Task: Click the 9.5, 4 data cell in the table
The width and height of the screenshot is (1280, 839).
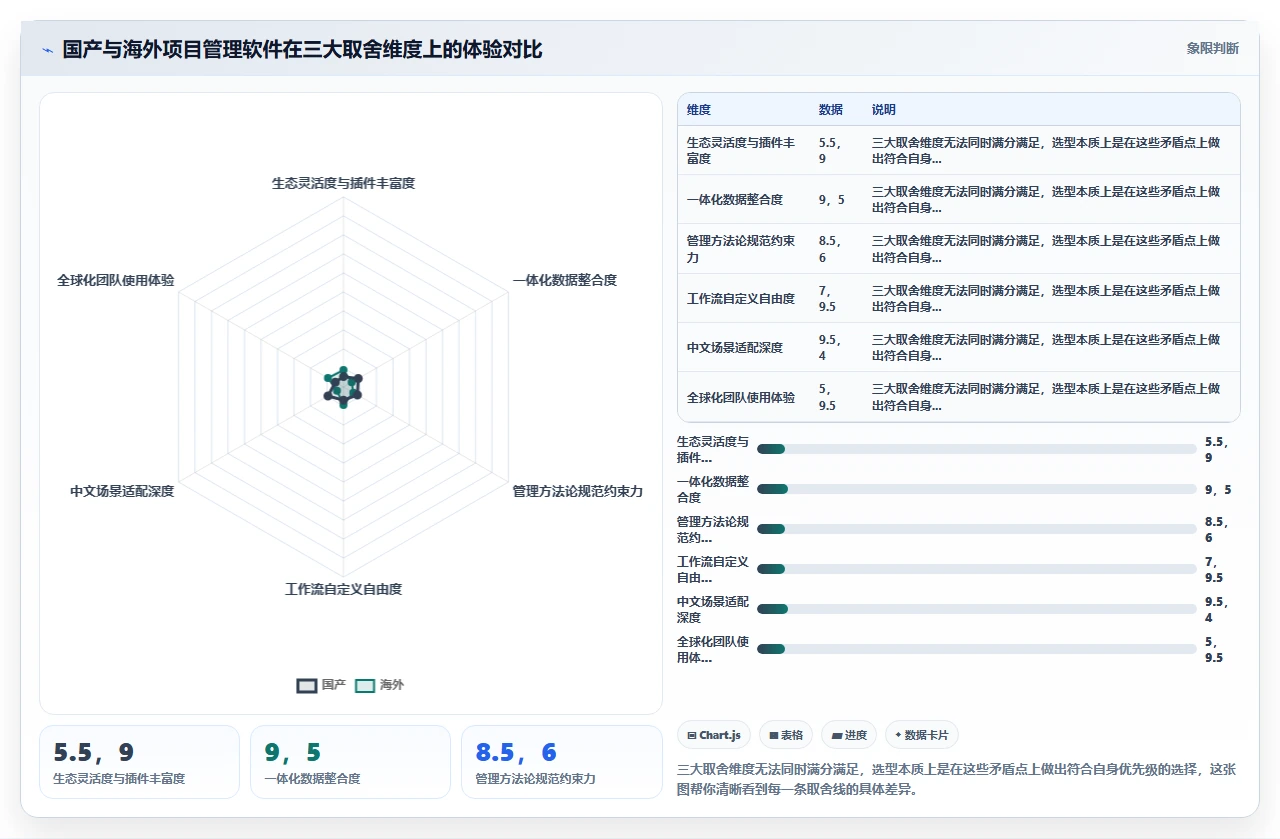Action: pyautogui.click(x=829, y=348)
